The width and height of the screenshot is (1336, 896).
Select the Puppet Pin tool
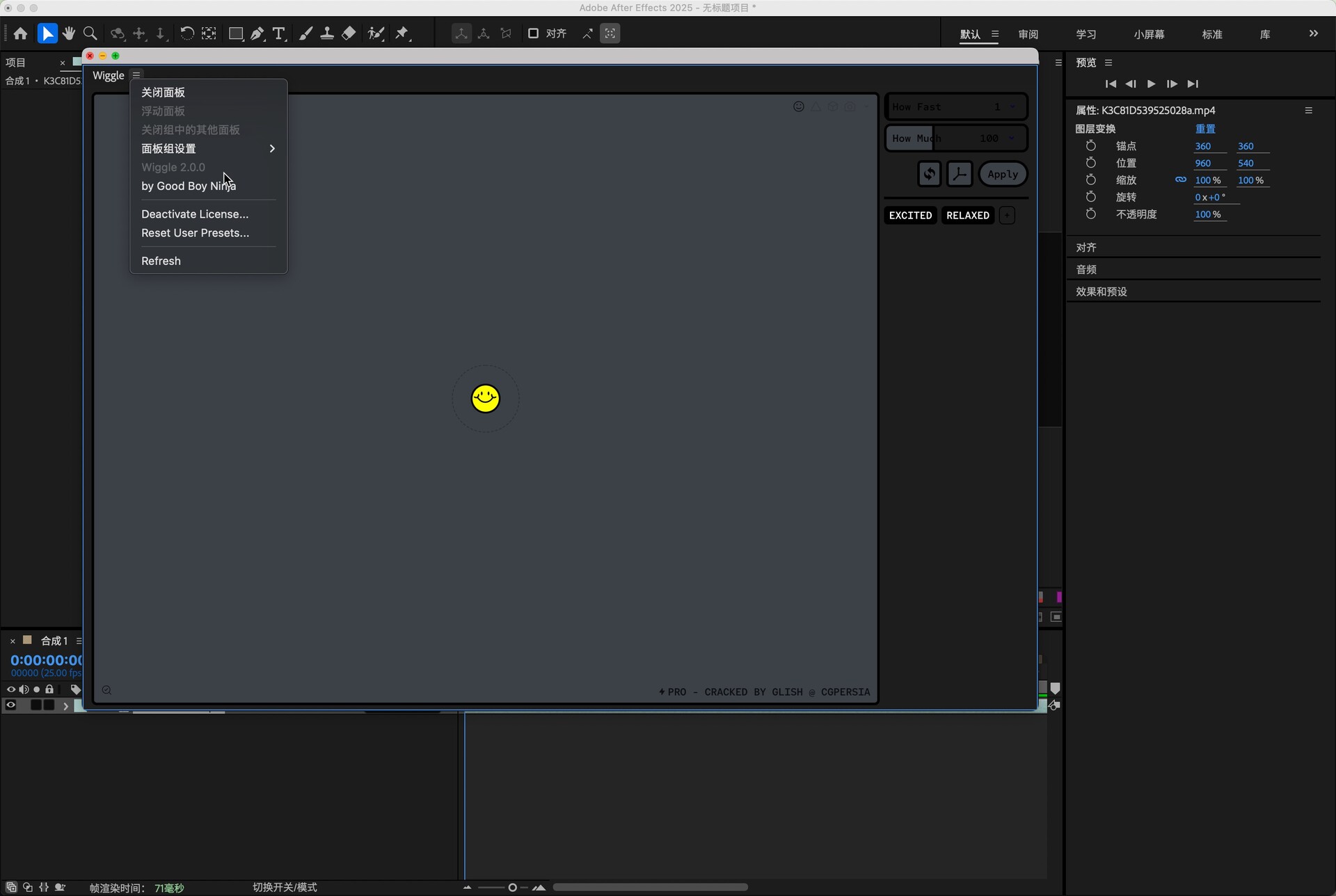pos(402,33)
